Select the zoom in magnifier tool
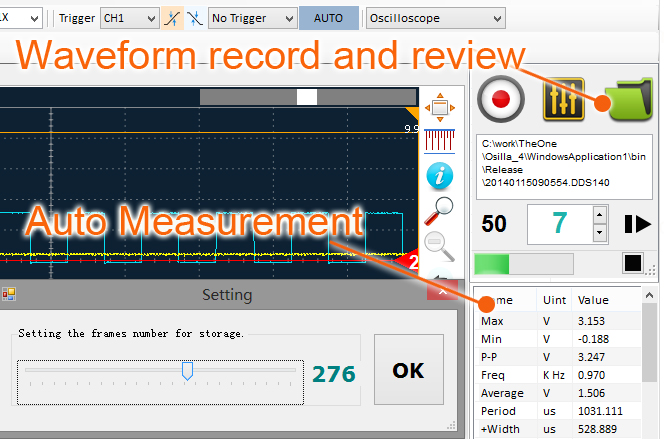 pyautogui.click(x=439, y=209)
